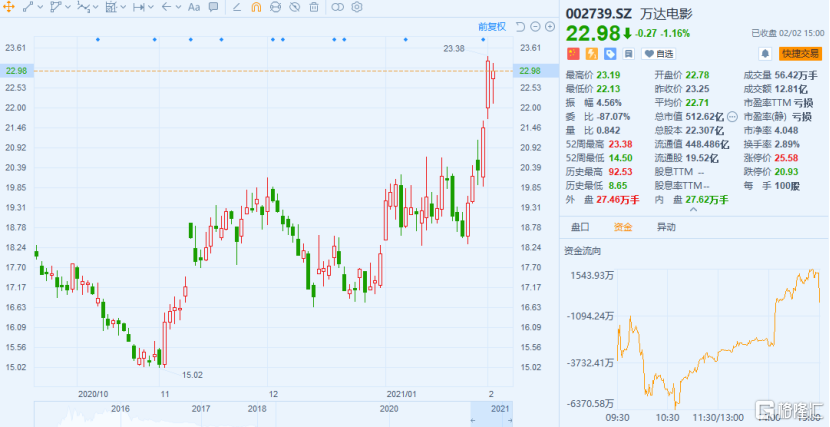
Task: Open the compare overlay circles icon
Action: [x=337, y=7]
